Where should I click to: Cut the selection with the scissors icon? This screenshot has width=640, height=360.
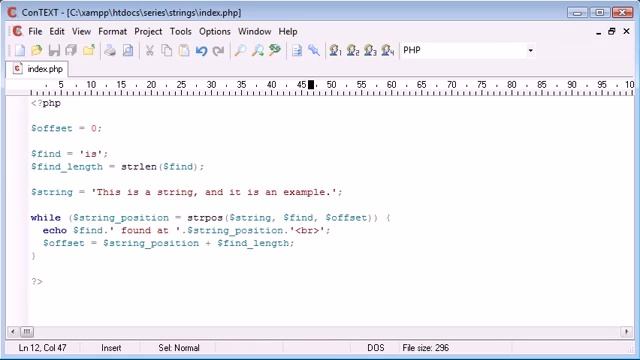click(149, 51)
